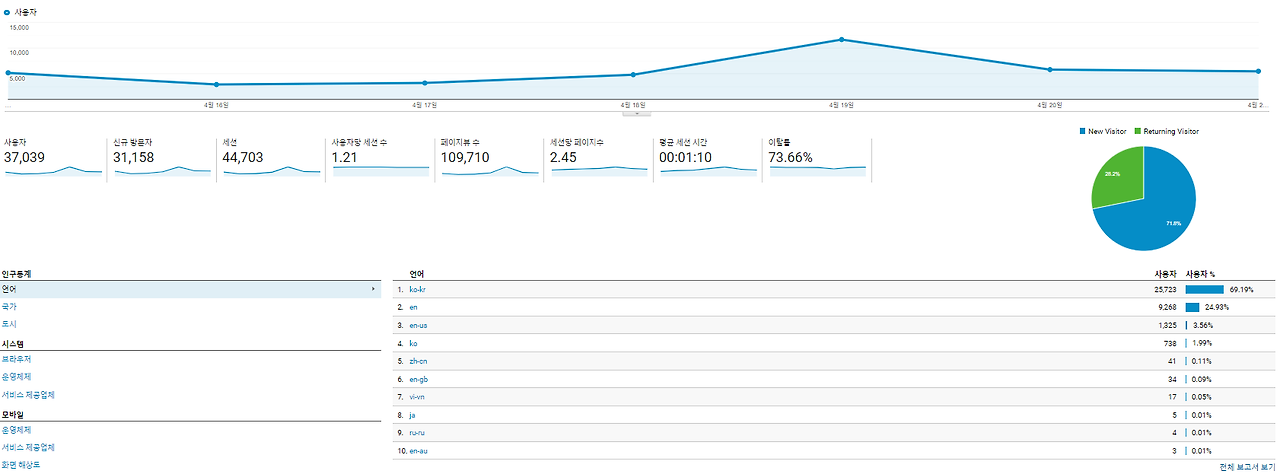Open the vi-vn language link
The image size is (1280, 474).
[418, 397]
